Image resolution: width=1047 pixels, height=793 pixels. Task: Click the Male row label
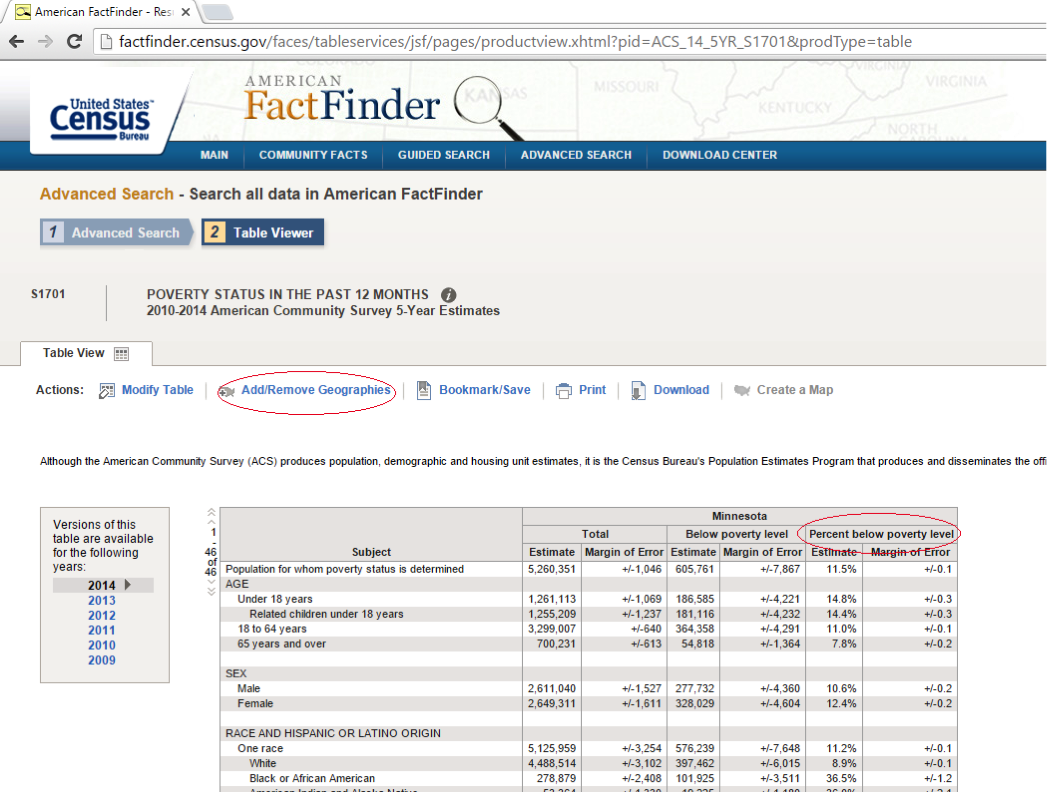(x=249, y=689)
